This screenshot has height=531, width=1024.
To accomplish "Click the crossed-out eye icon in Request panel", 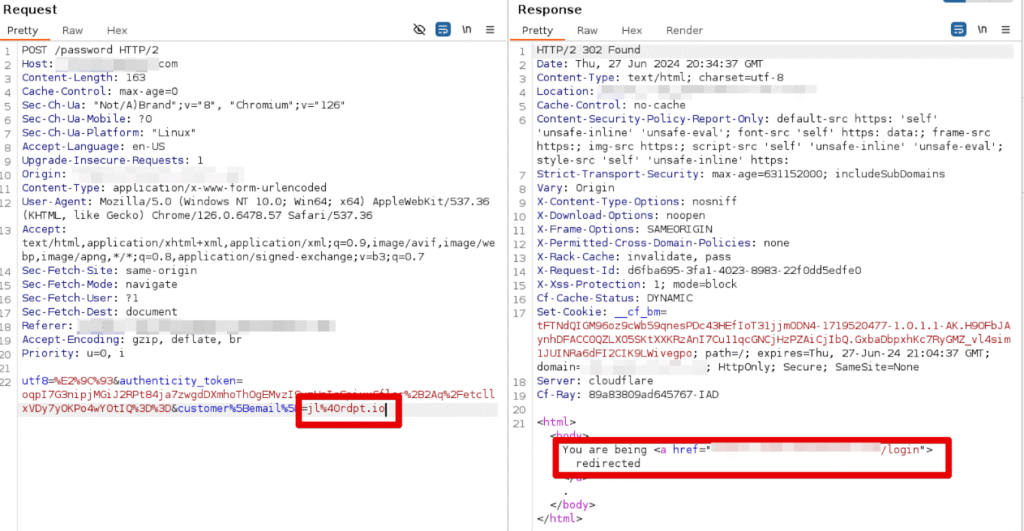I will click(x=420, y=30).
